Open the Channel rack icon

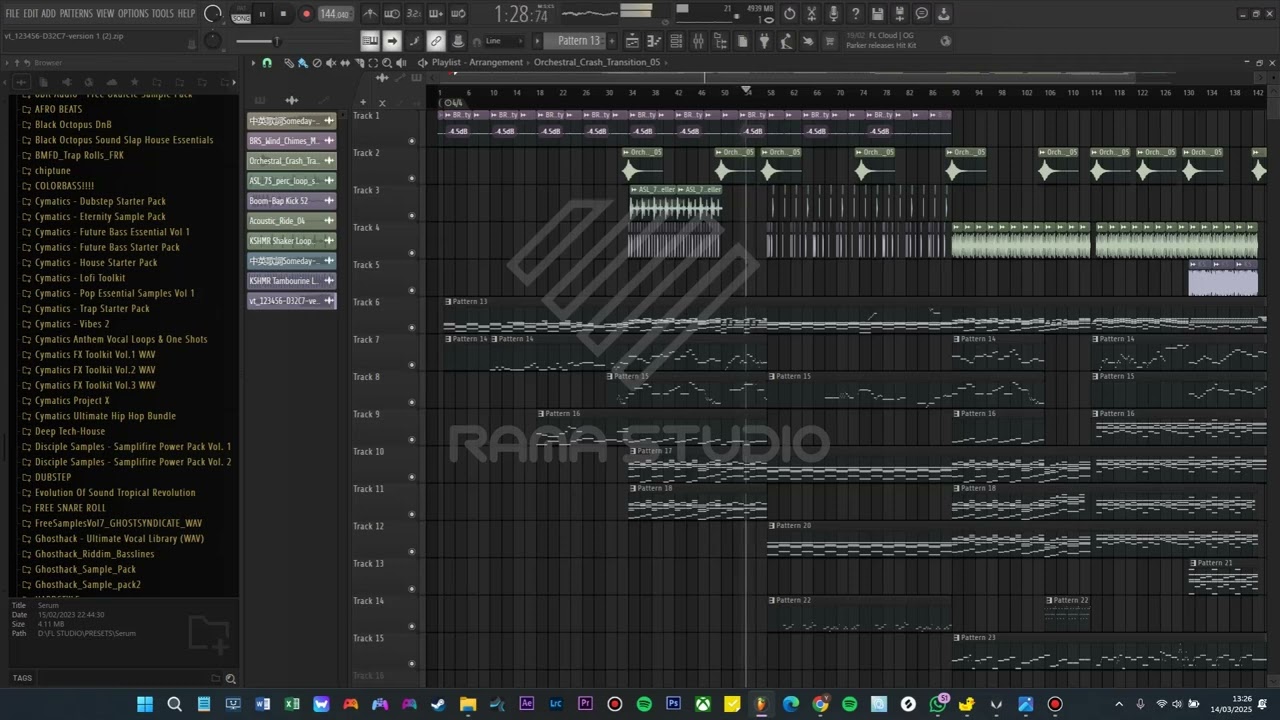[676, 41]
